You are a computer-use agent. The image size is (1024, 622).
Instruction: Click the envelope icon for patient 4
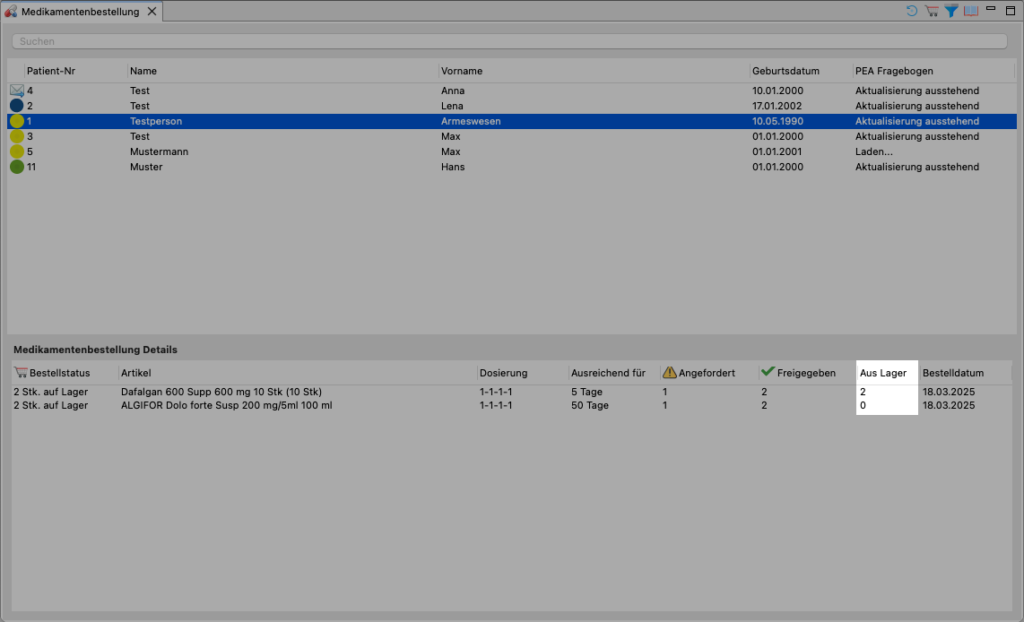pyautogui.click(x=17, y=91)
